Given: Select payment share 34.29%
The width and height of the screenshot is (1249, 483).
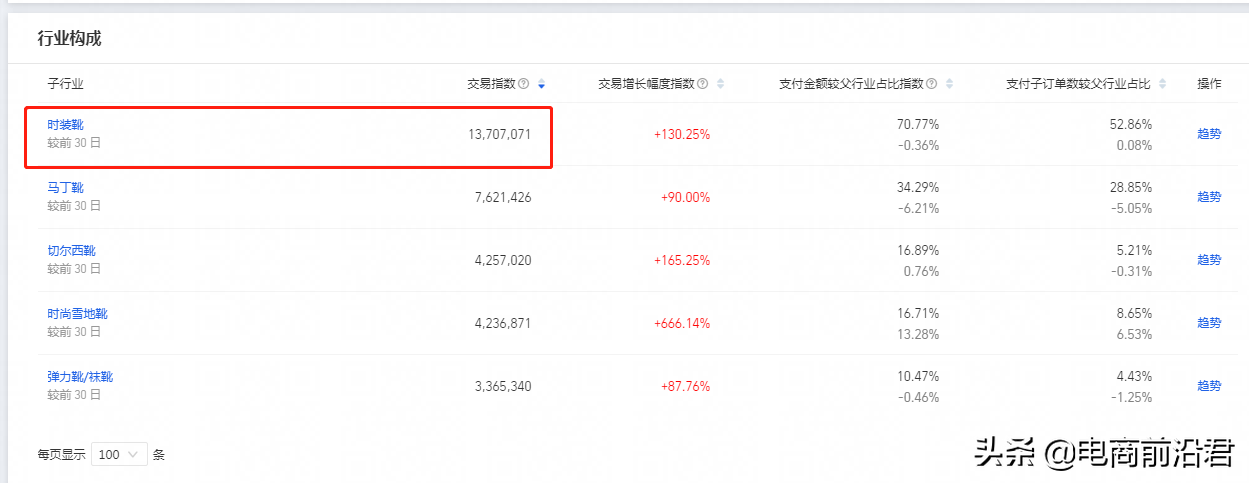Looking at the screenshot, I should pos(918,188).
